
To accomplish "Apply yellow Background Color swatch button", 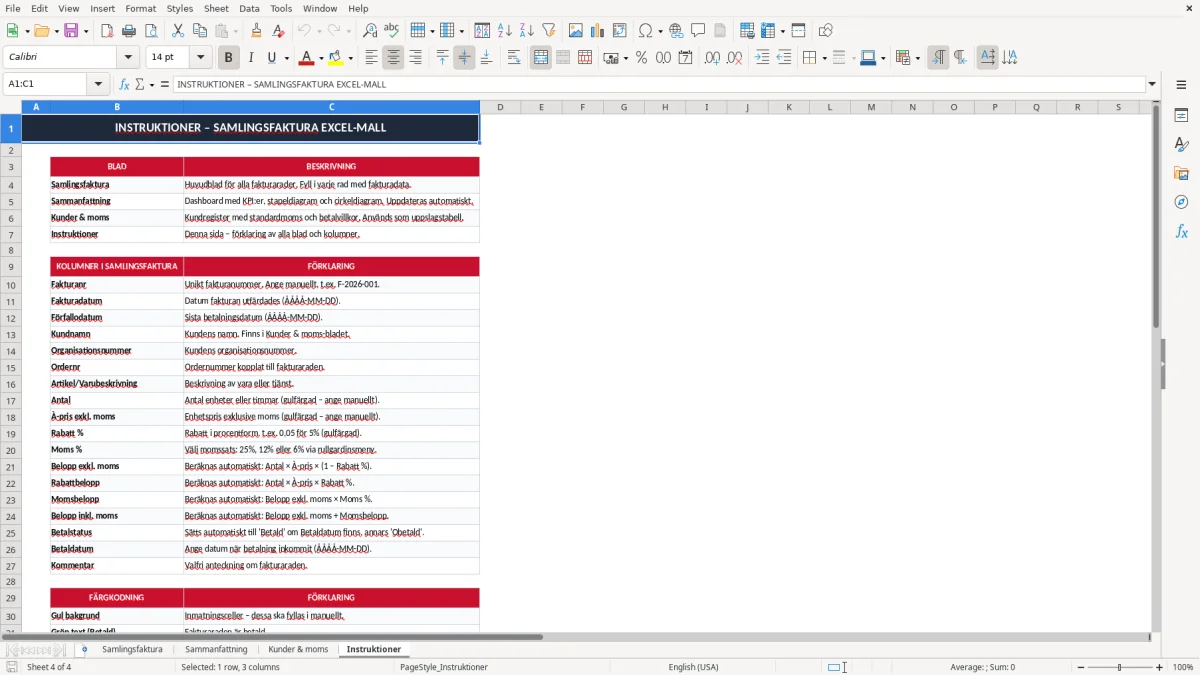I will click(x=337, y=58).
